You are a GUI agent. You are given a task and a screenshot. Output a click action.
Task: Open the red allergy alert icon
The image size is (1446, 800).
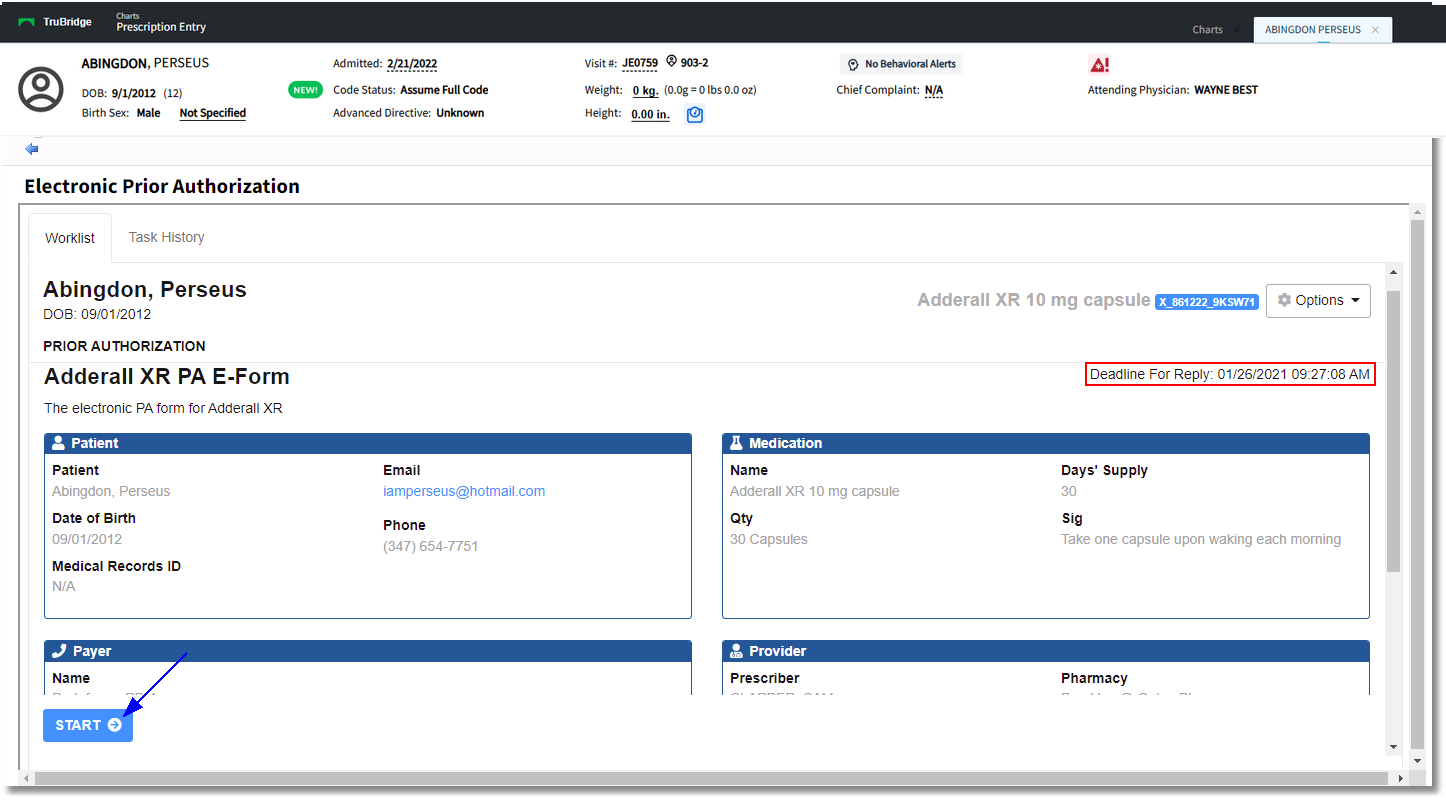pos(1099,65)
